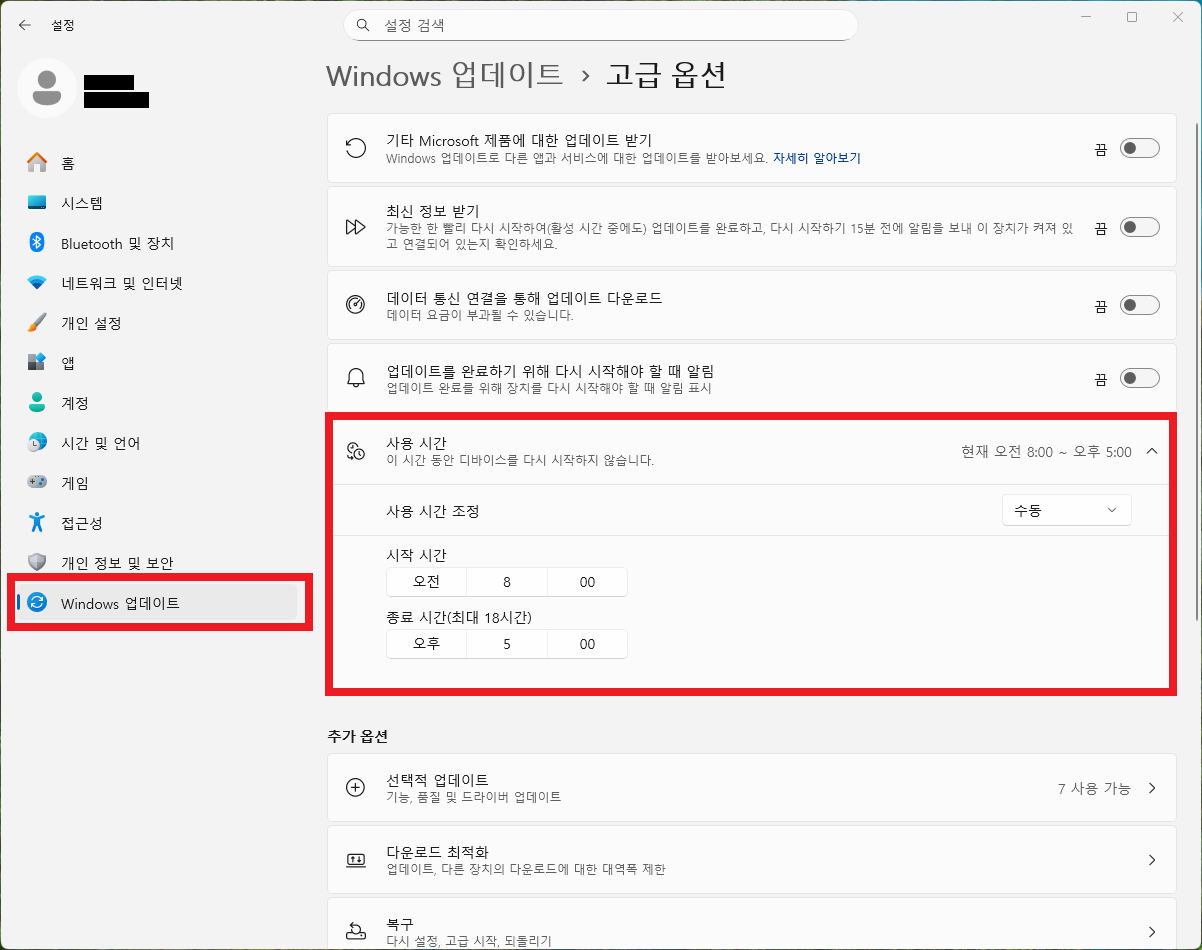Collapse the 사용 시간 section chevron

pos(1152,452)
